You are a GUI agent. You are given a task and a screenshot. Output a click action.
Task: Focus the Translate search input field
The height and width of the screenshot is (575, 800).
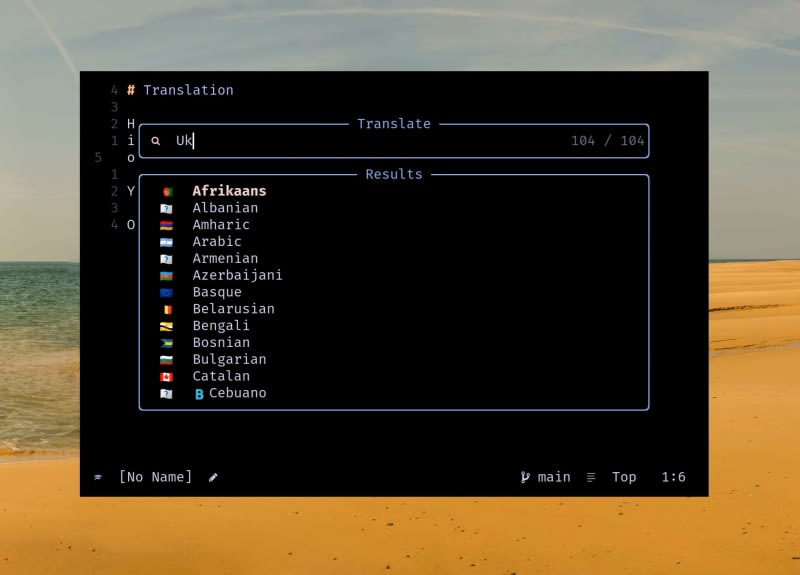(x=370, y=141)
